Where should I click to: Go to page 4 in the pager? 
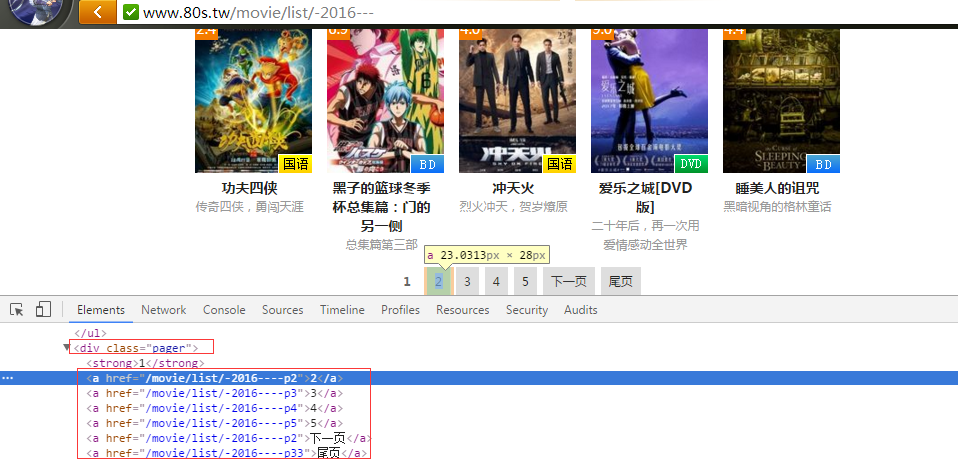point(496,281)
